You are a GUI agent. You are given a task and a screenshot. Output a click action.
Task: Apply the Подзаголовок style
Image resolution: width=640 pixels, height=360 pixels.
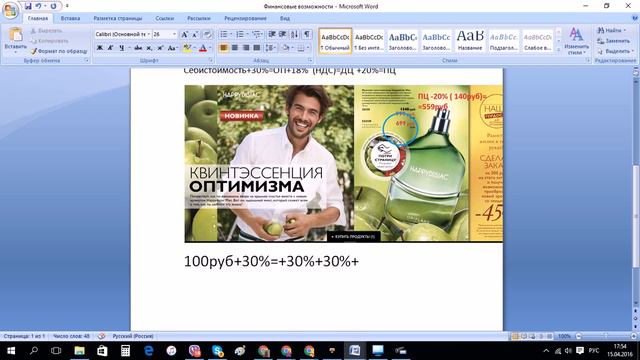pyautogui.click(x=503, y=41)
